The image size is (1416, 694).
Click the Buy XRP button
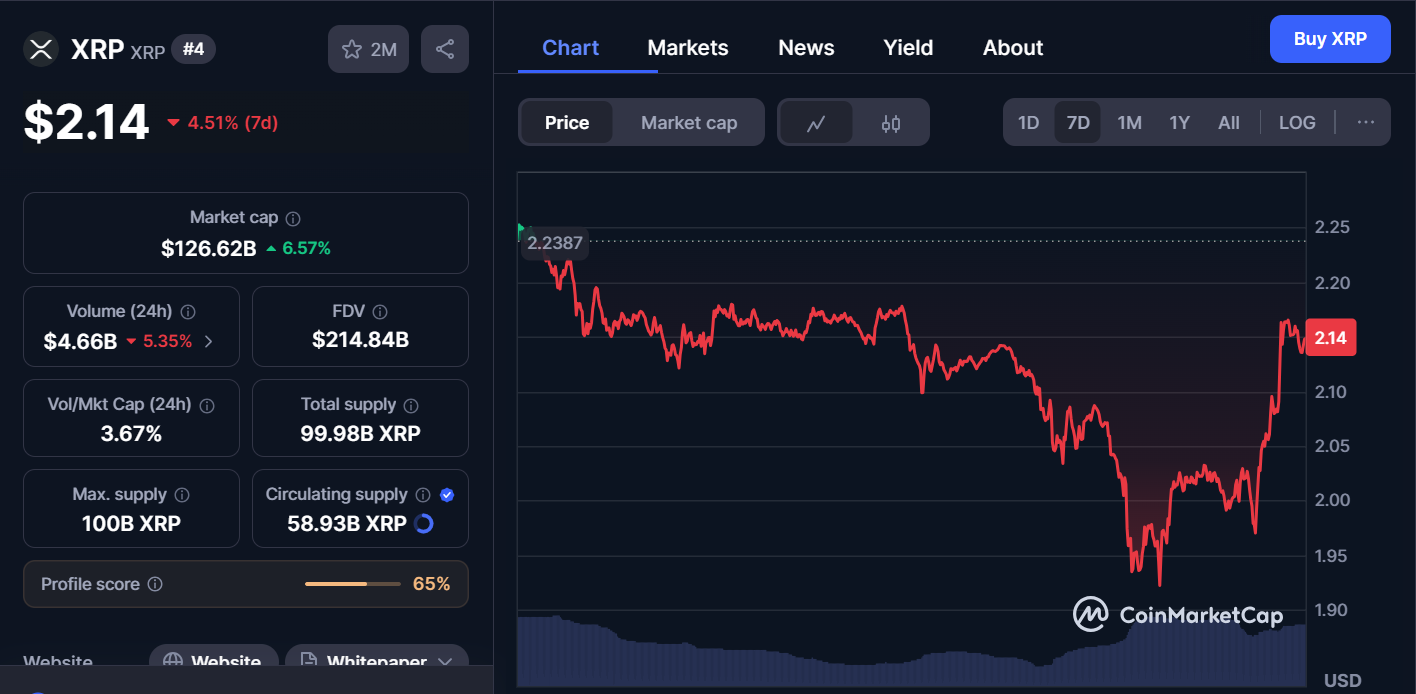[1330, 39]
